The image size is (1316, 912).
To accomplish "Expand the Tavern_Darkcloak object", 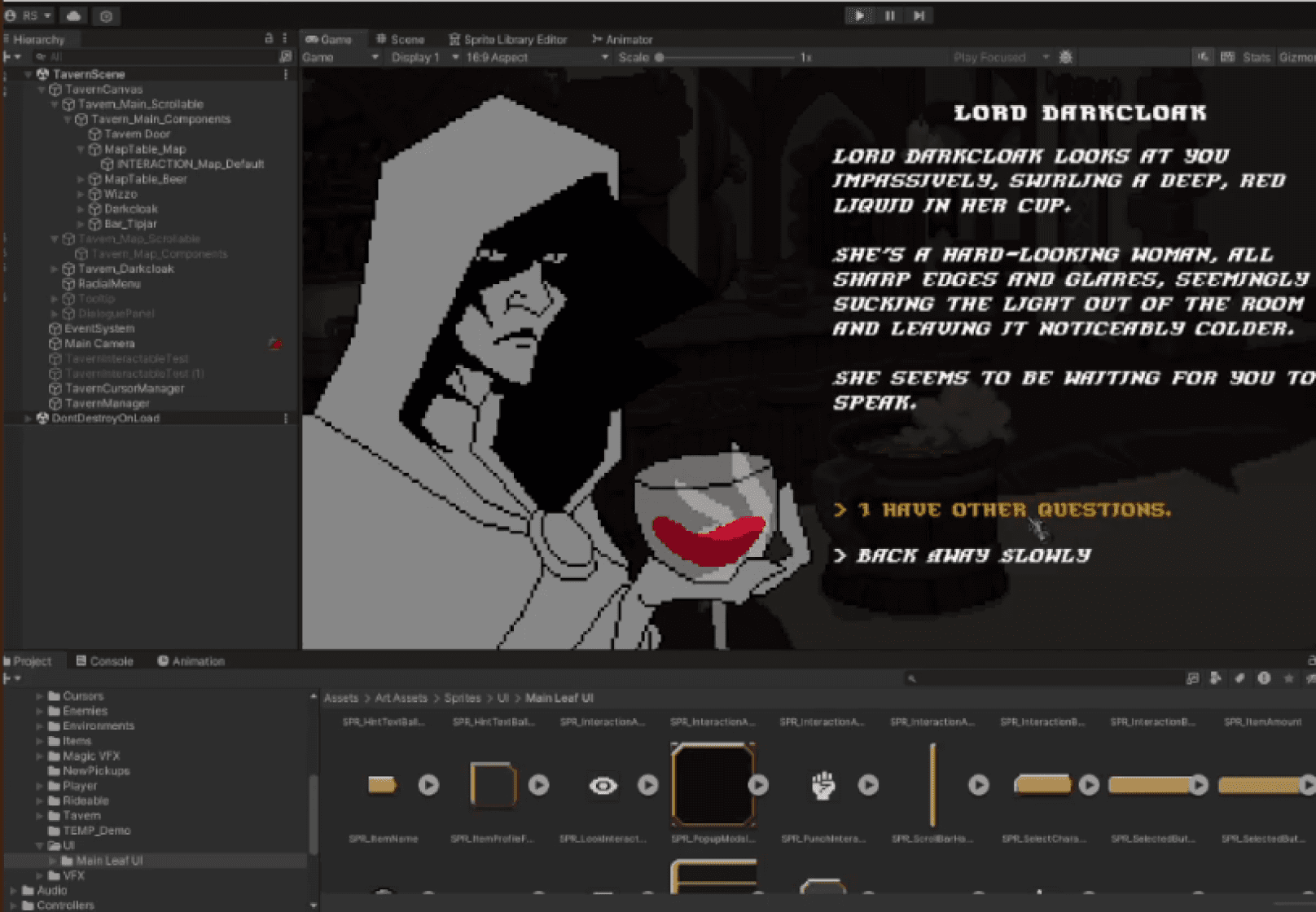I will coord(55,269).
